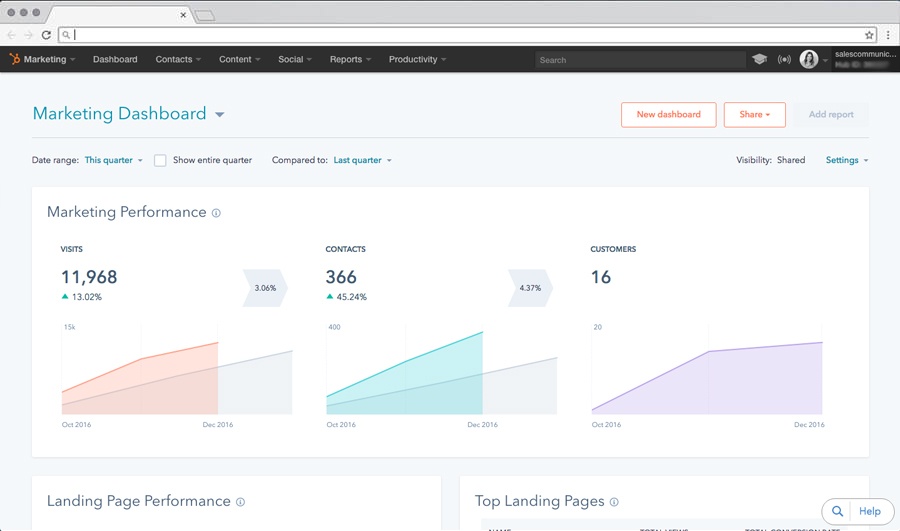Toggle Show entire quarter checkbox
The width and height of the screenshot is (900, 531).
coord(160,160)
